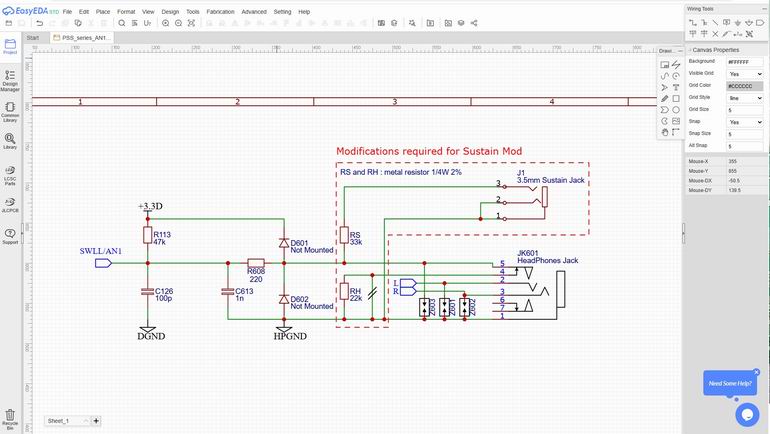The image size is (770, 434).
Task: Click the Fit to window toolbar icon
Action: pyautogui.click(x=192, y=23)
